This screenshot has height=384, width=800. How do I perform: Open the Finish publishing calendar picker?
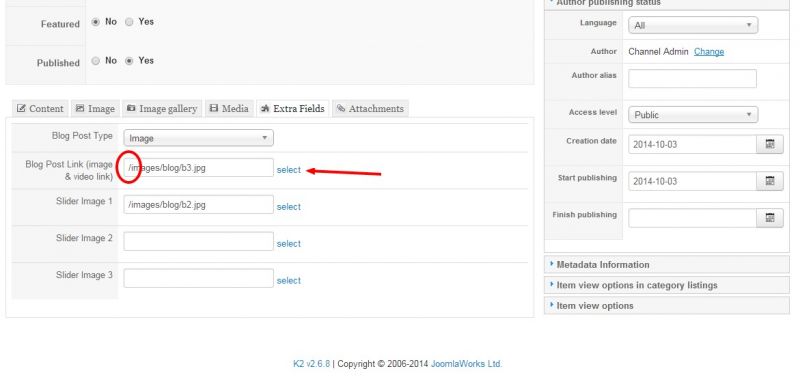769,218
